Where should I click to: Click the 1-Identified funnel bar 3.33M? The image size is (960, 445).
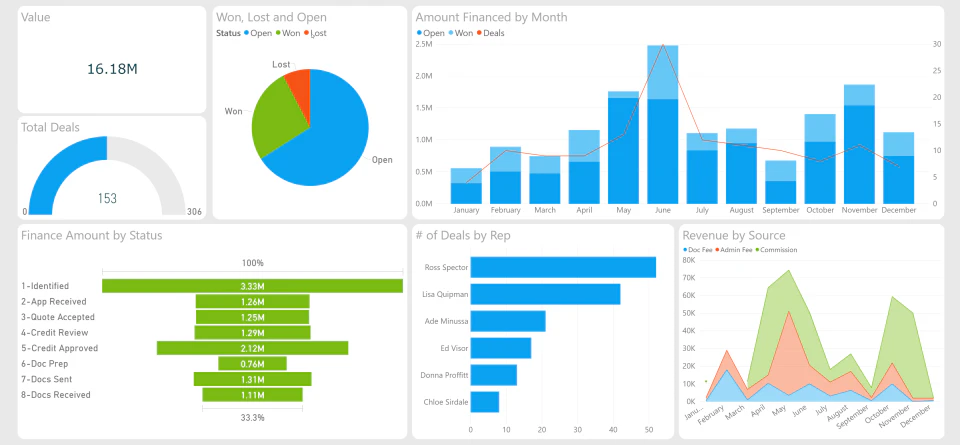[x=252, y=286]
